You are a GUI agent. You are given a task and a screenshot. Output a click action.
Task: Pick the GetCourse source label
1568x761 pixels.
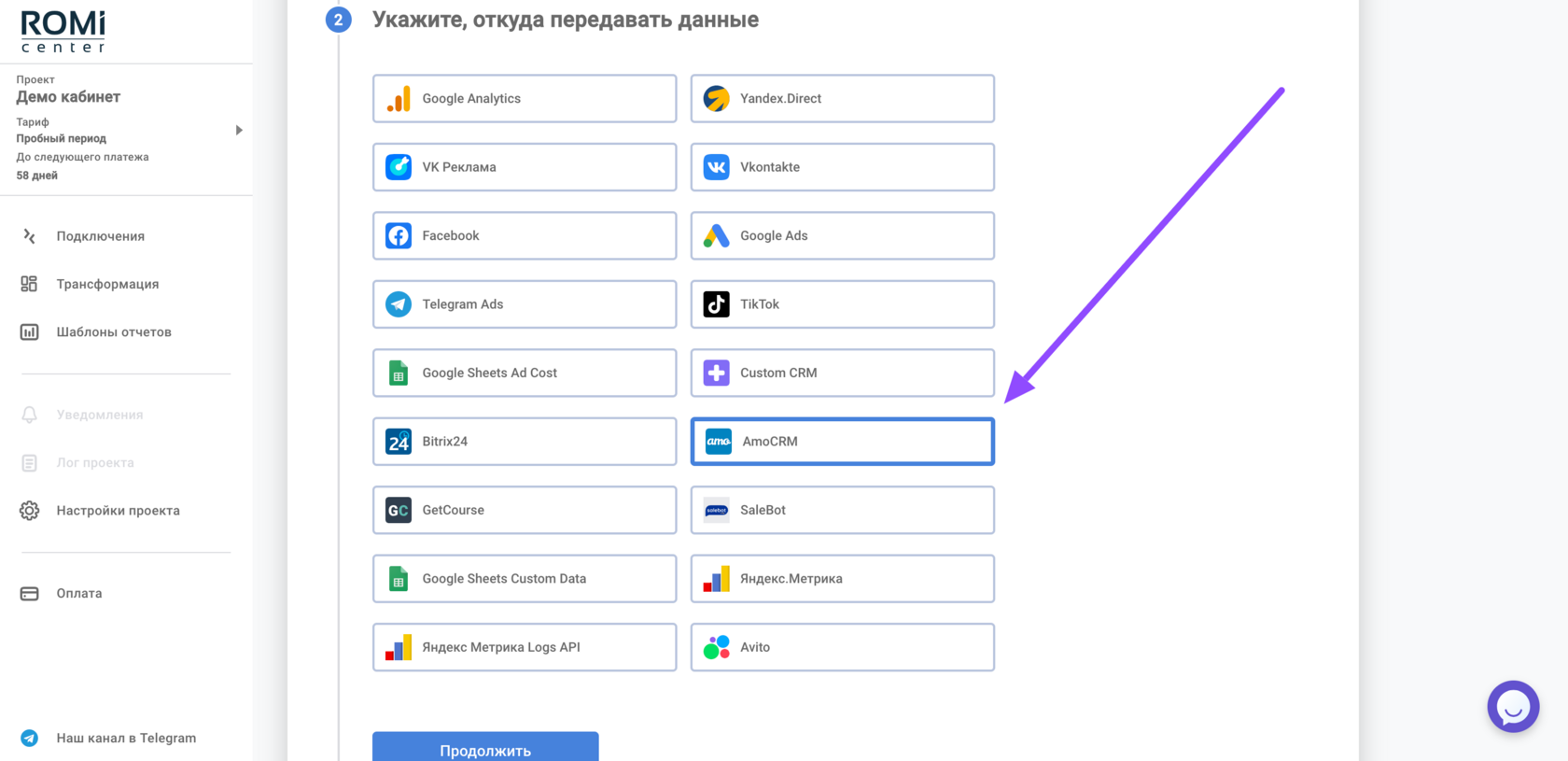pyautogui.click(x=453, y=510)
